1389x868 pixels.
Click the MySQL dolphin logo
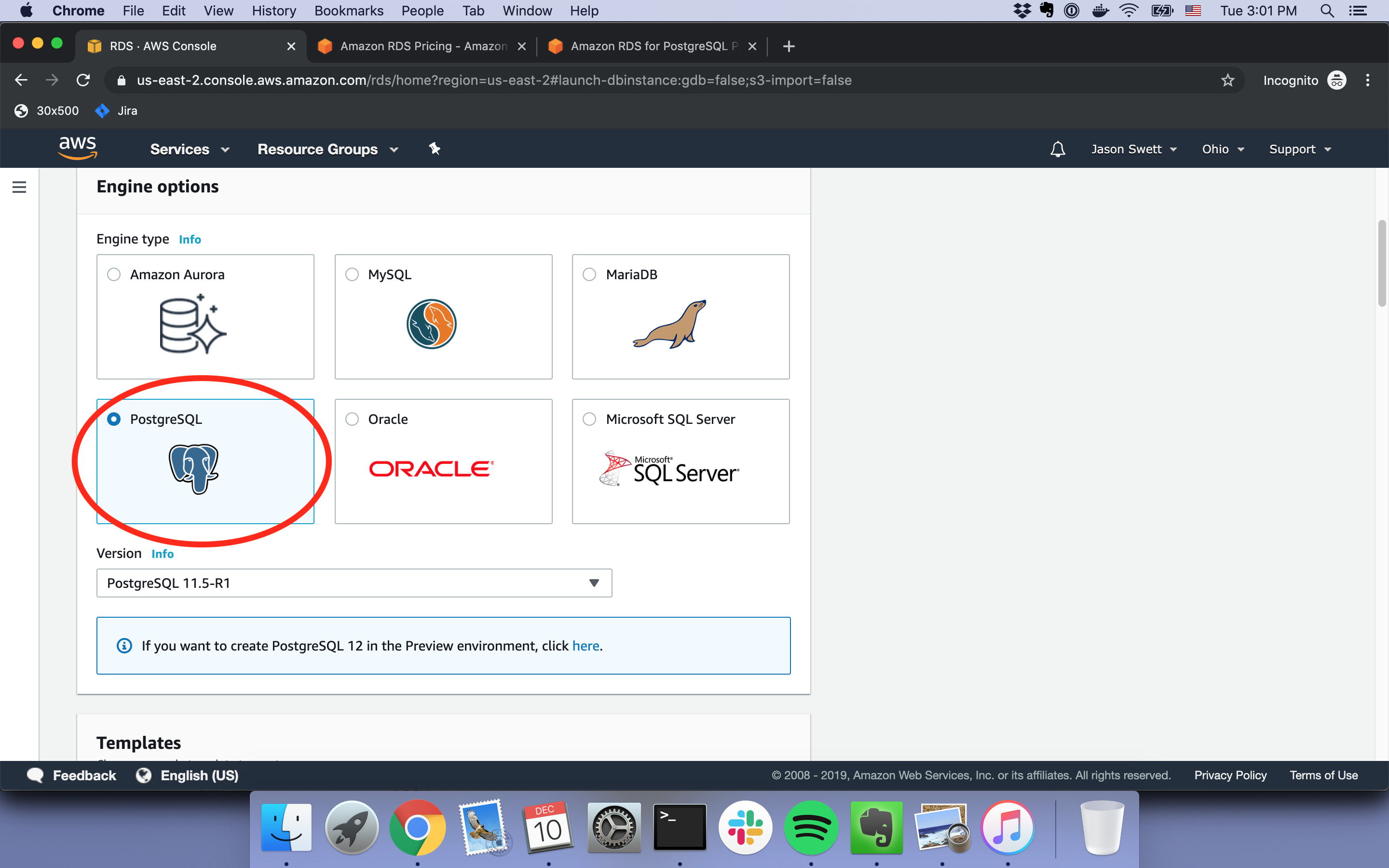(x=431, y=324)
